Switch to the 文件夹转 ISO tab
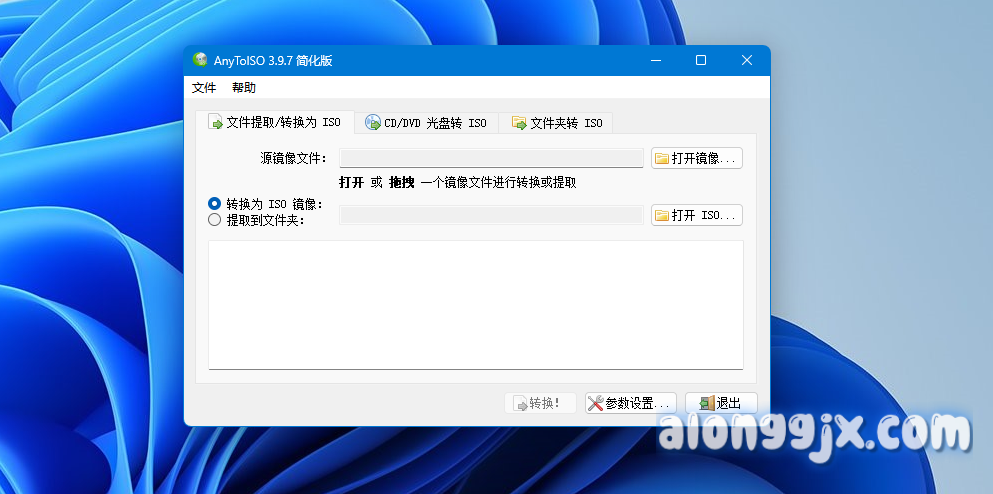The height and width of the screenshot is (494, 993). (557, 123)
